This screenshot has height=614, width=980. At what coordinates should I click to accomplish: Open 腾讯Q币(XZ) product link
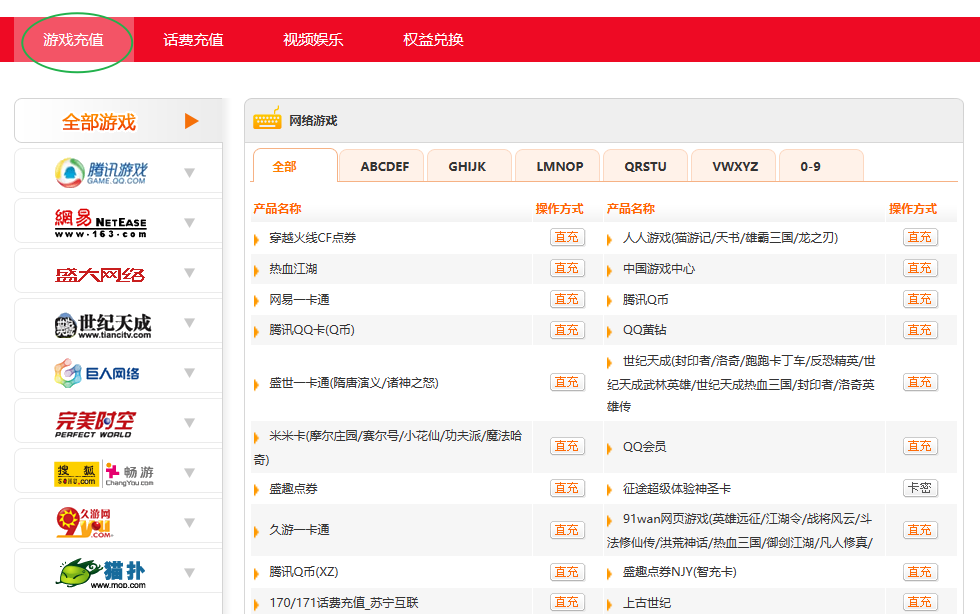coord(304,571)
